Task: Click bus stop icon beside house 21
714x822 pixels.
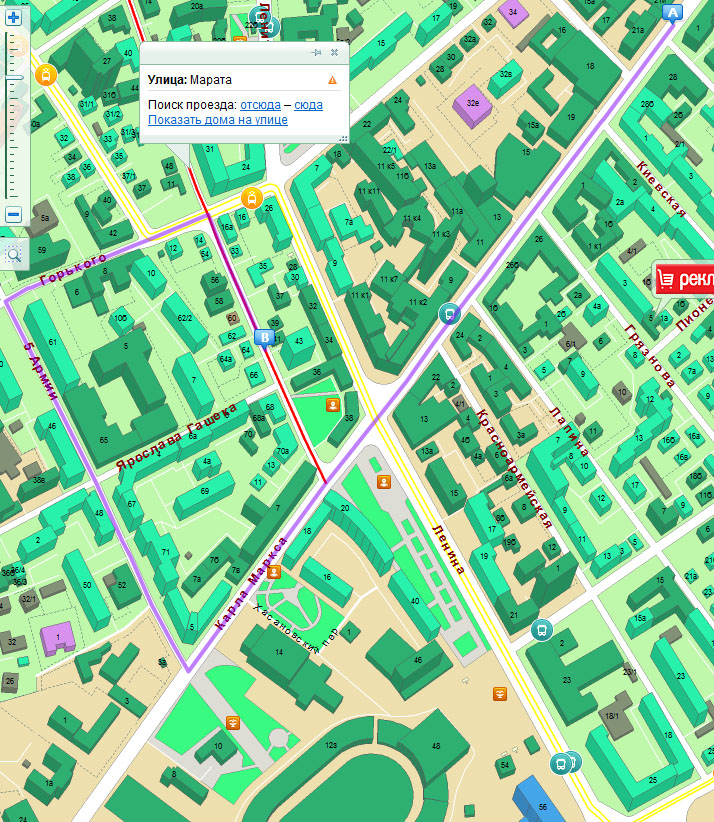Action: coord(542,630)
